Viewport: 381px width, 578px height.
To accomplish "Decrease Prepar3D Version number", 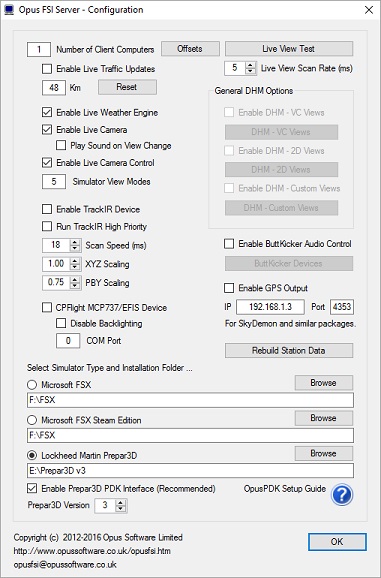I will [x=120, y=509].
